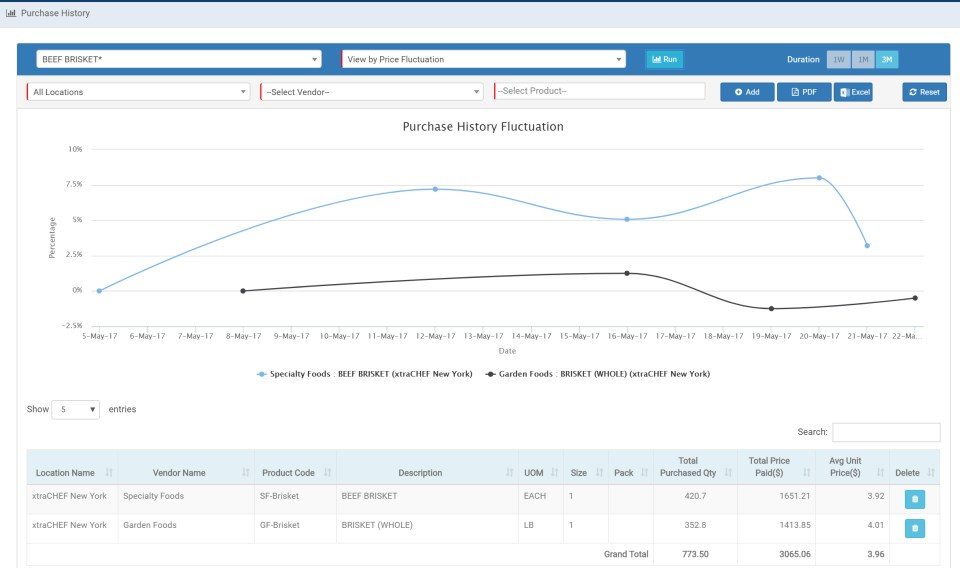Export the data with the Excel button
Screen dimensions: 960x568
(x=853, y=92)
